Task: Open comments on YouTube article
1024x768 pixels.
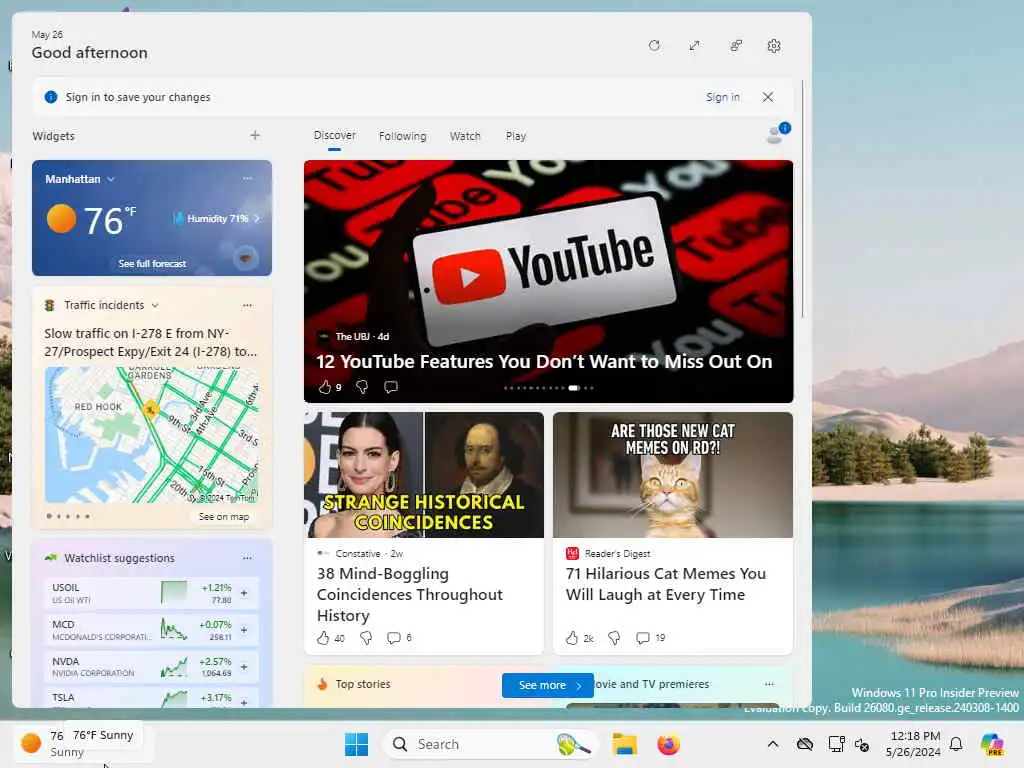Action: pyautogui.click(x=391, y=387)
